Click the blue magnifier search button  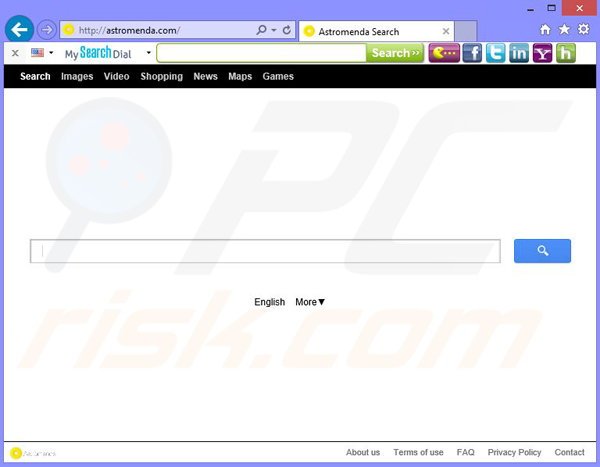point(542,251)
